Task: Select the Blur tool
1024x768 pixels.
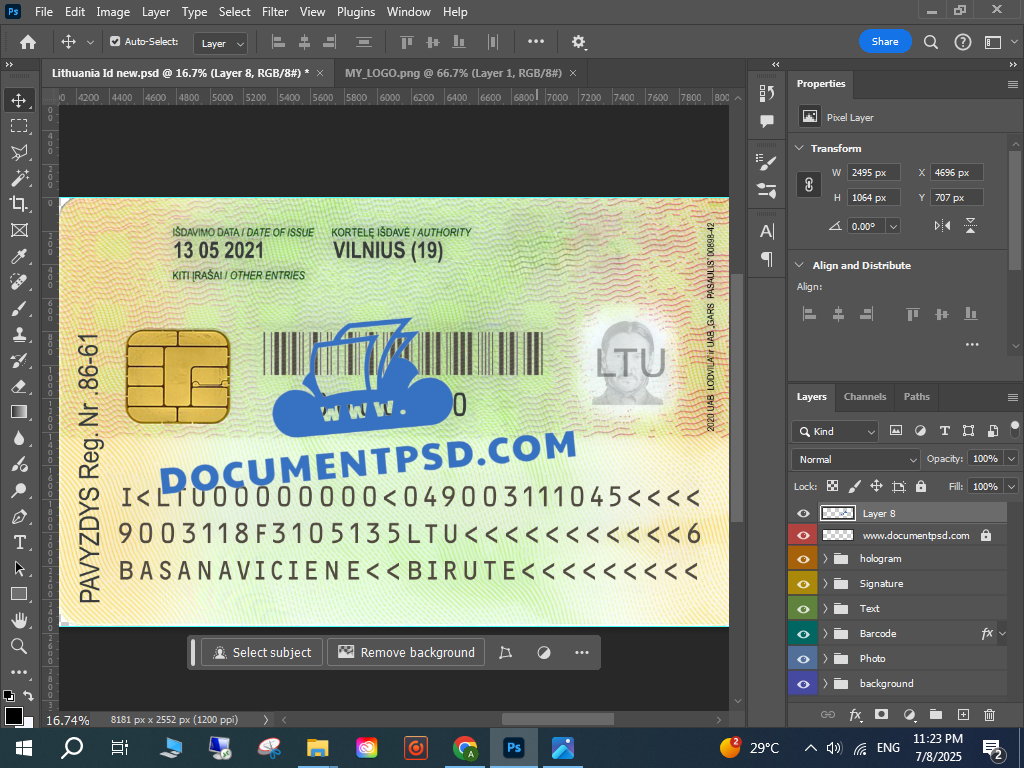Action: [19, 438]
